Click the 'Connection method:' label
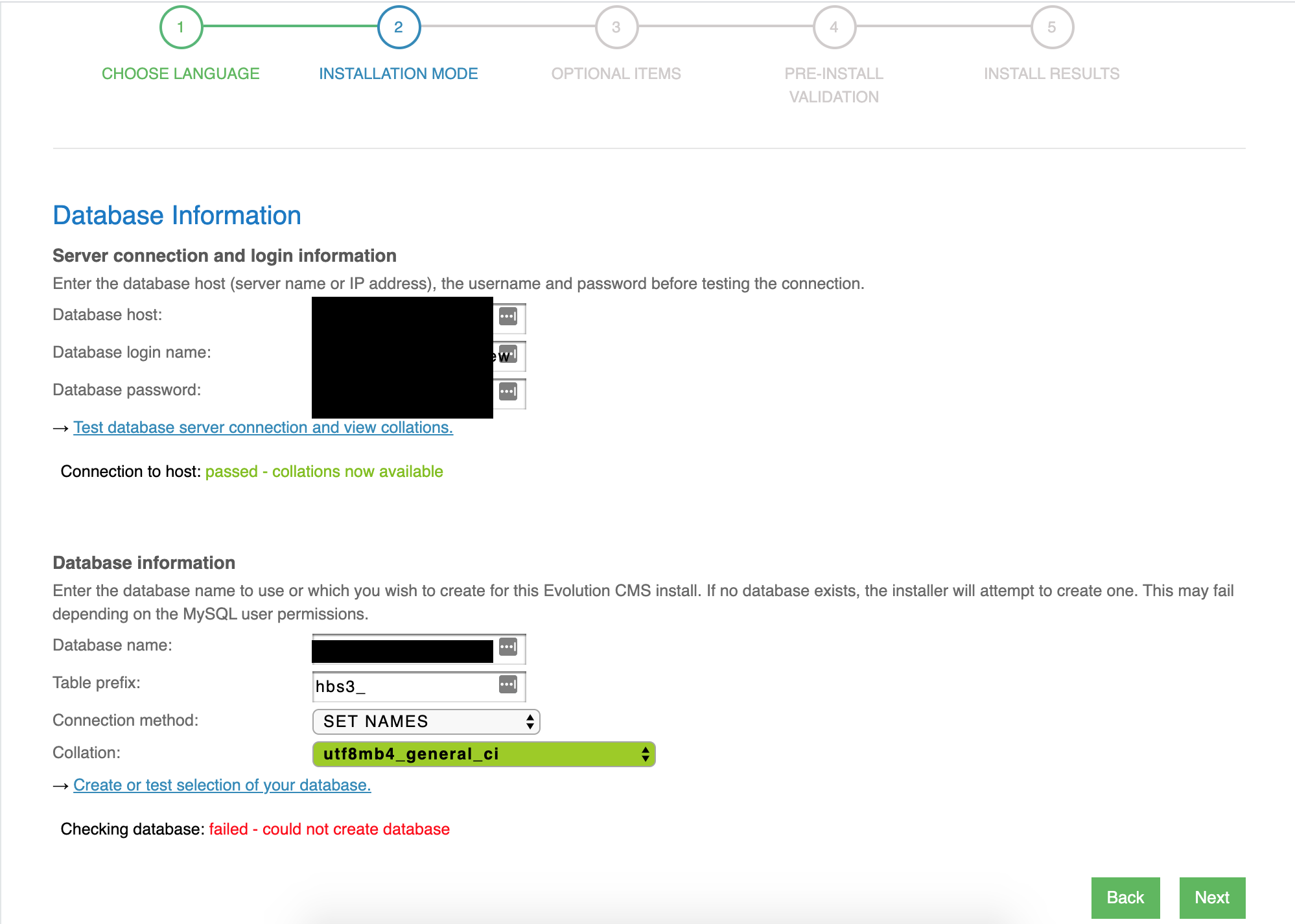Viewport: 1295px width, 924px height. [x=126, y=721]
